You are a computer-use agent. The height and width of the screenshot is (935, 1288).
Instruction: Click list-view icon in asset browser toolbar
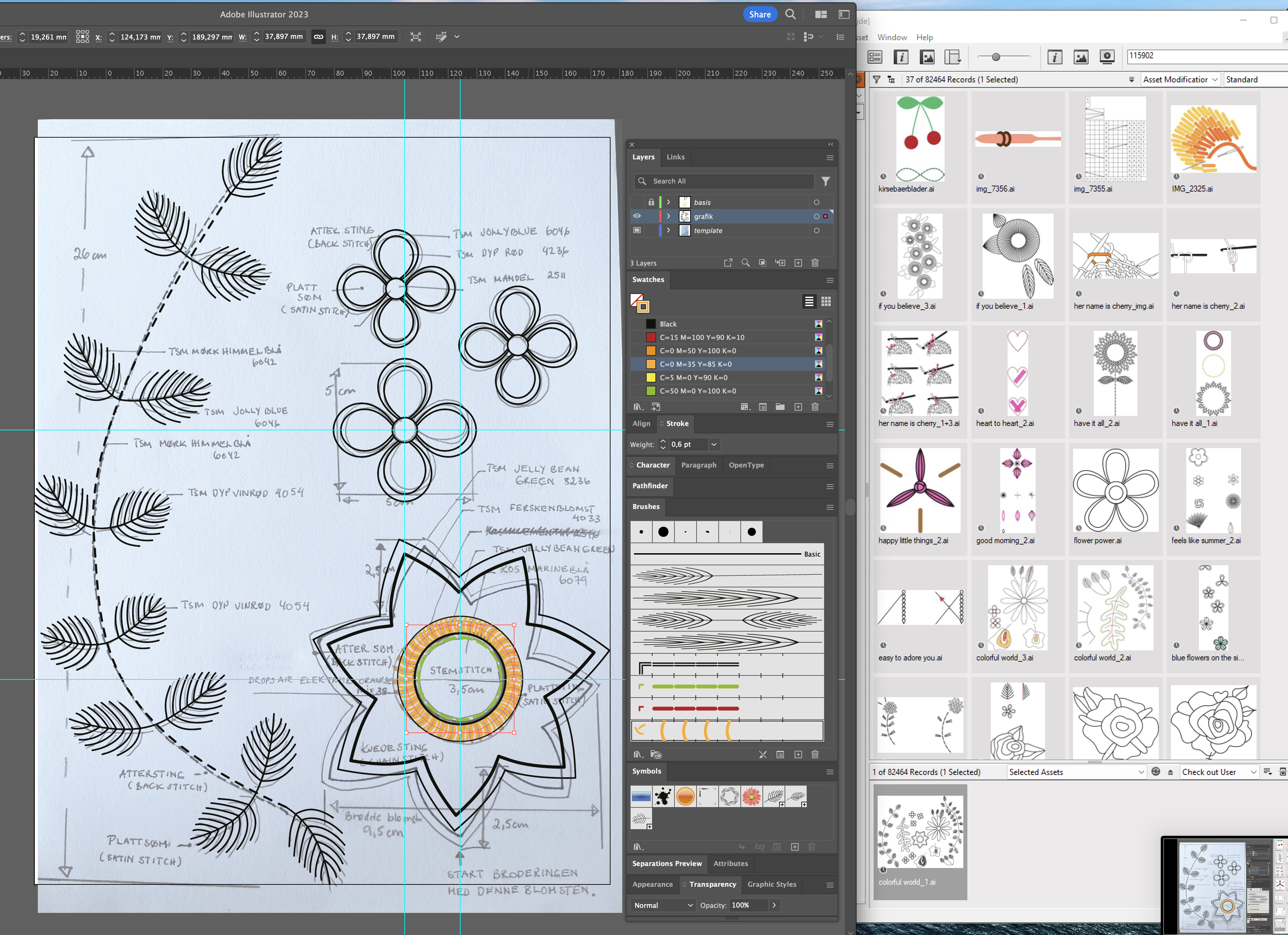tap(875, 57)
